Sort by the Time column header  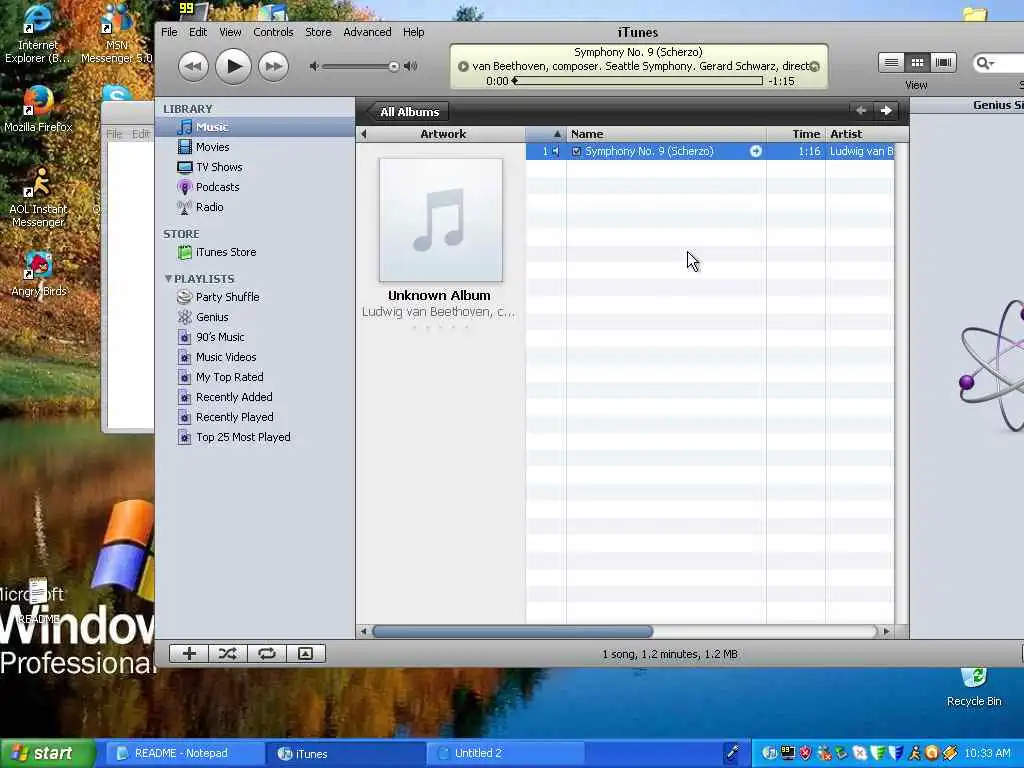(796, 134)
